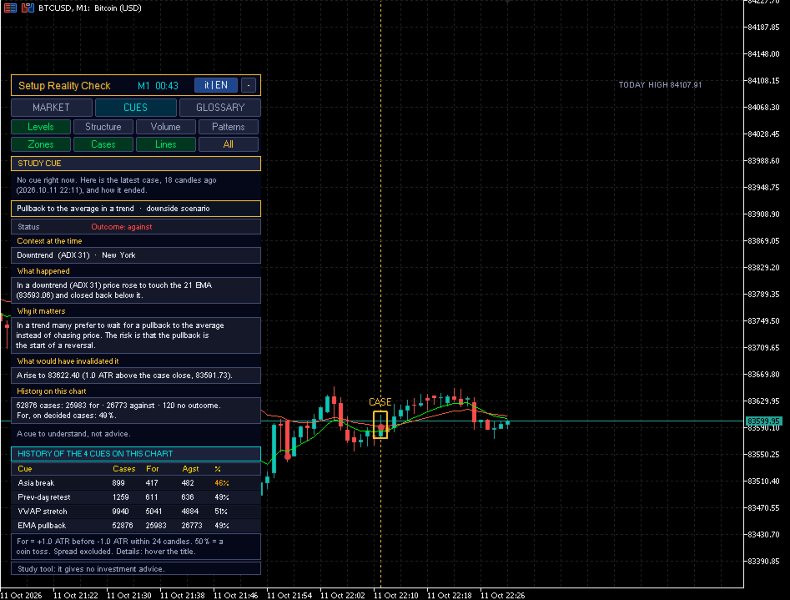This screenshot has width=790, height=600.
Task: Click the Prev-day retest row
Action: click(136, 497)
